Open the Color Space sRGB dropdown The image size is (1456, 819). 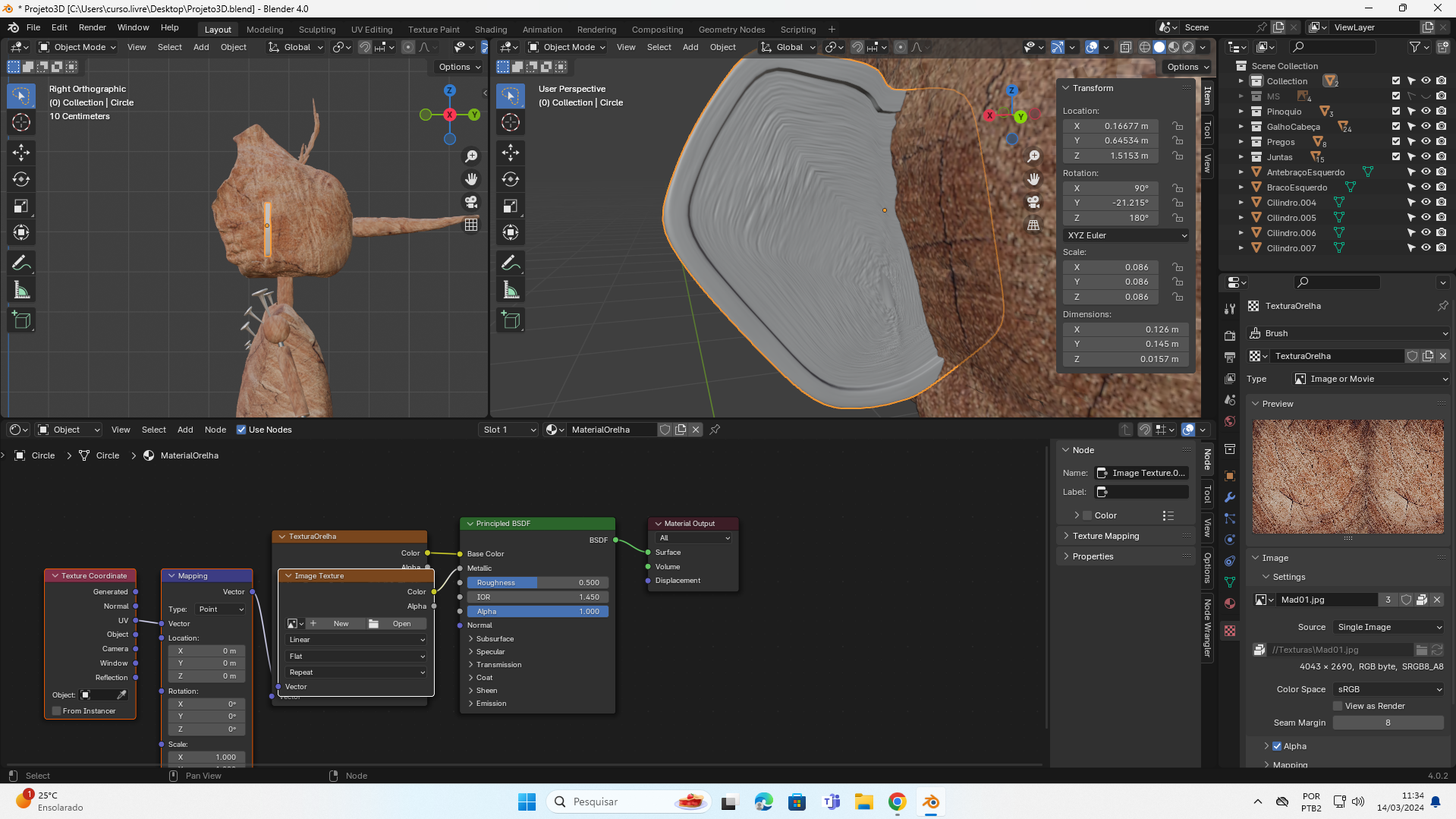click(x=1388, y=689)
